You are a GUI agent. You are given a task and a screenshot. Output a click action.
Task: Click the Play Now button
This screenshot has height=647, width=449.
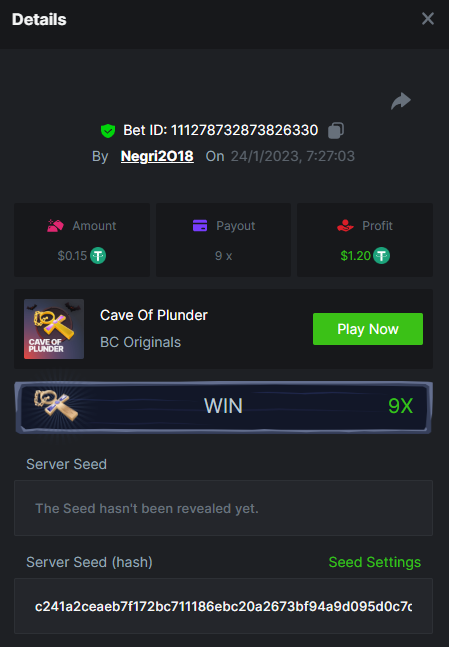[368, 329]
